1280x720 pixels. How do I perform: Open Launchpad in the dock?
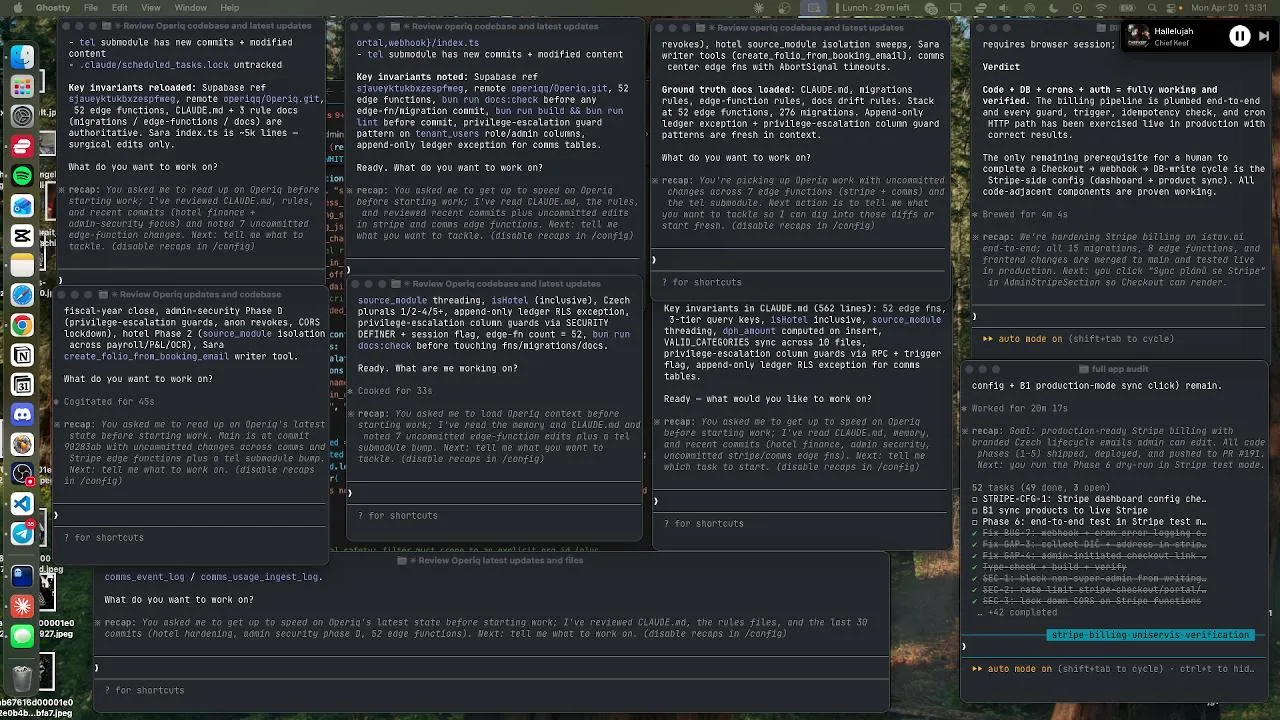22,87
